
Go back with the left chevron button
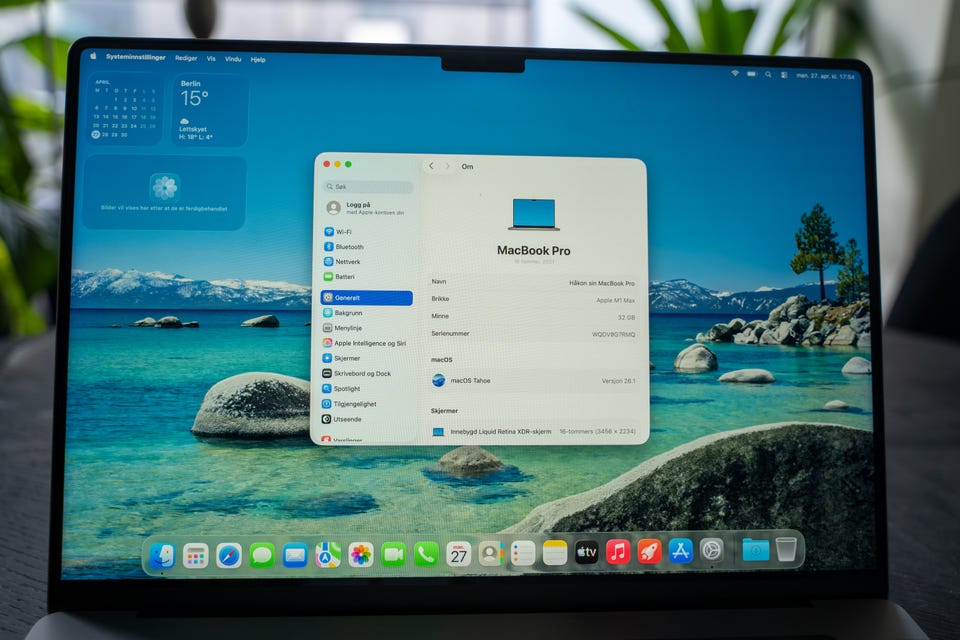[x=432, y=166]
